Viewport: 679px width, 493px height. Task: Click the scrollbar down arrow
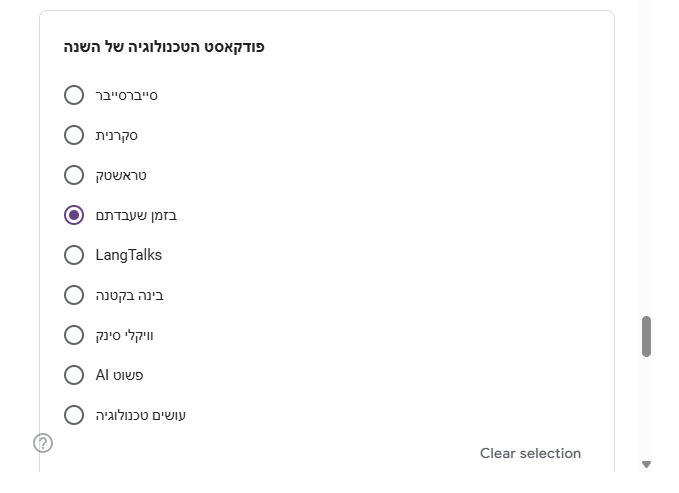[x=646, y=464]
